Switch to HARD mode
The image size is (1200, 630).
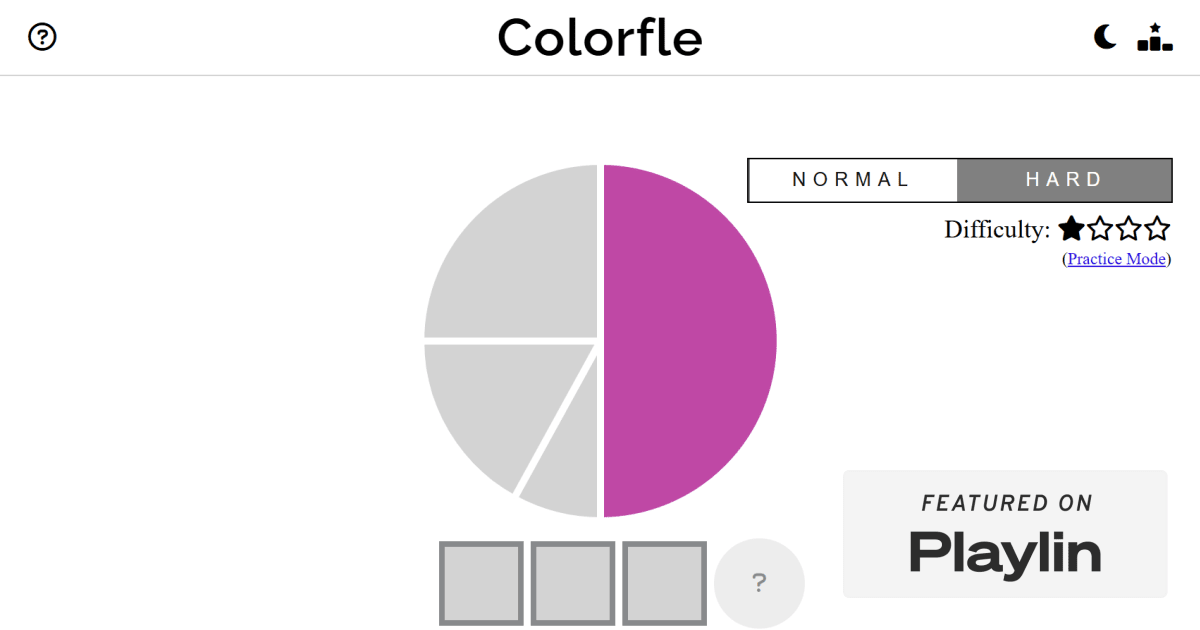[1064, 180]
